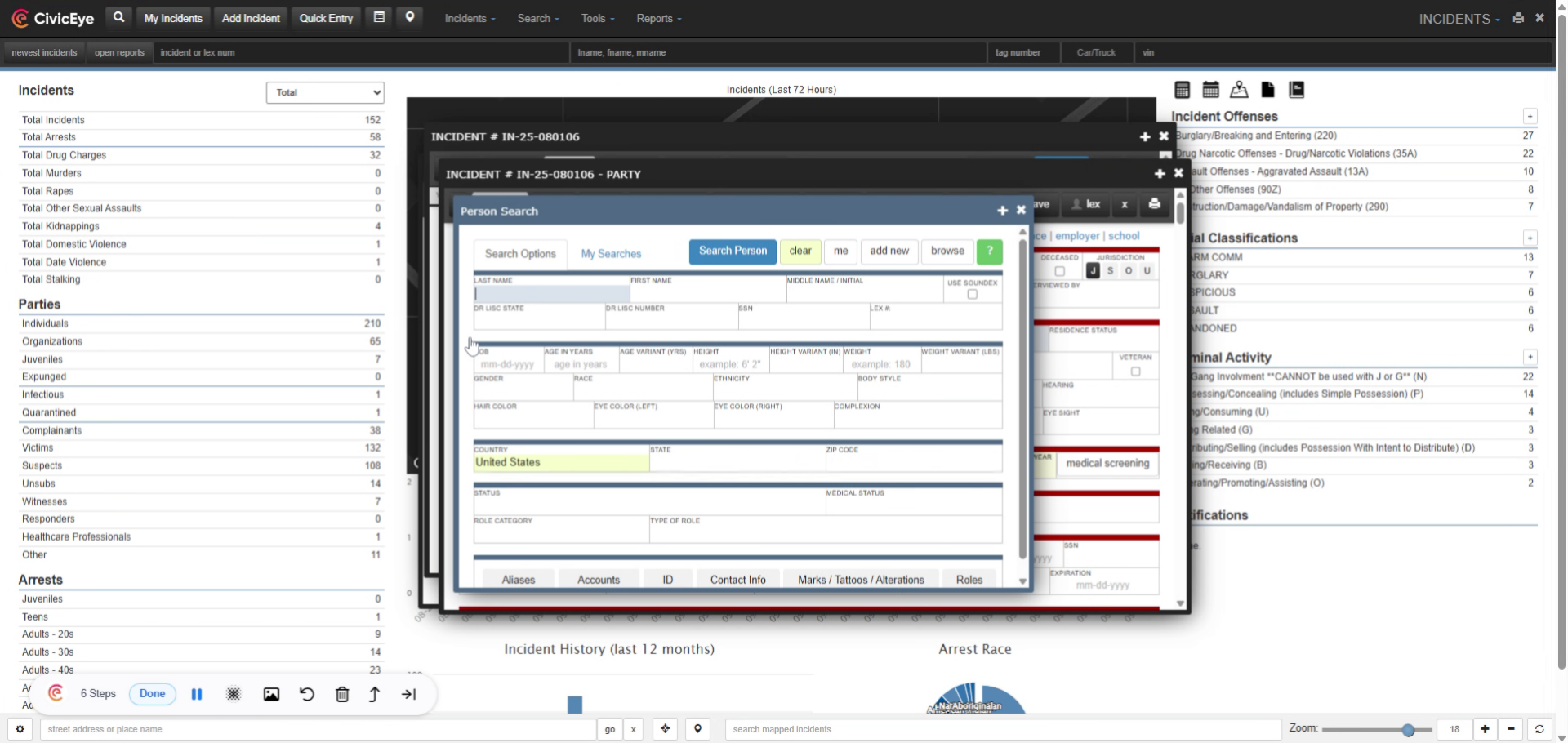Click the Quick Entry button

pos(326,18)
